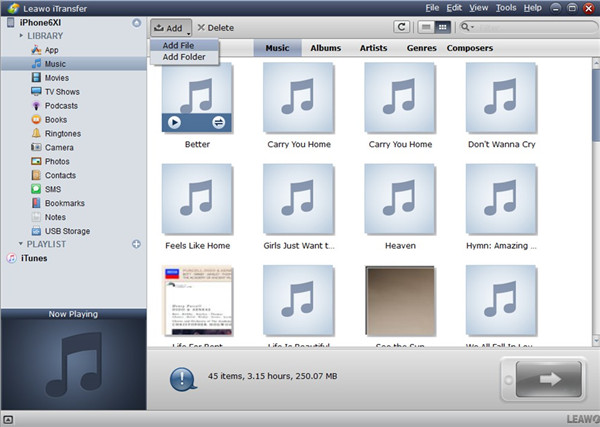Viewport: 600px width, 427px height.
Task: Eject iPhone6XI using the eject icon
Action: click(x=136, y=21)
